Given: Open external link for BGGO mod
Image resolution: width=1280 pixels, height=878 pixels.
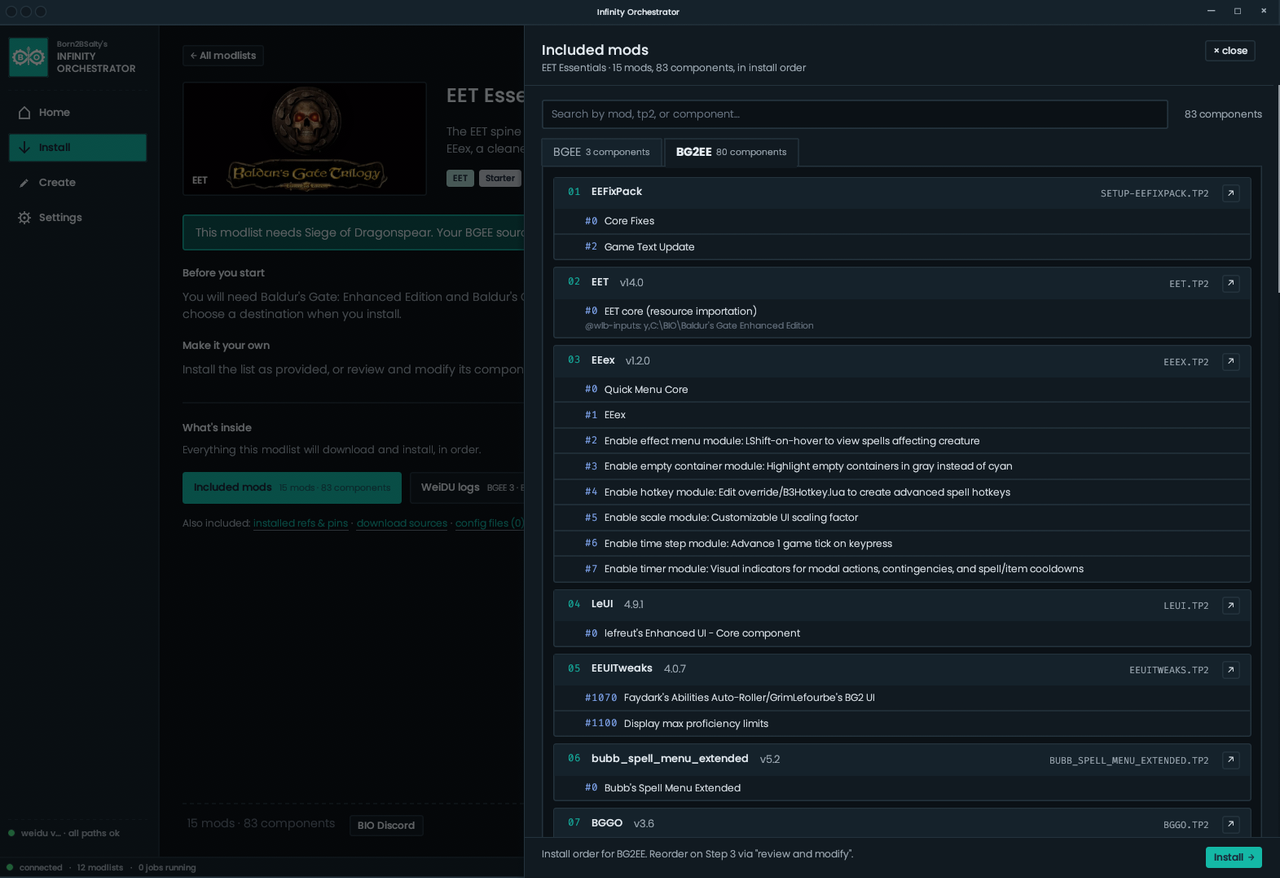Looking at the screenshot, I should tap(1231, 824).
